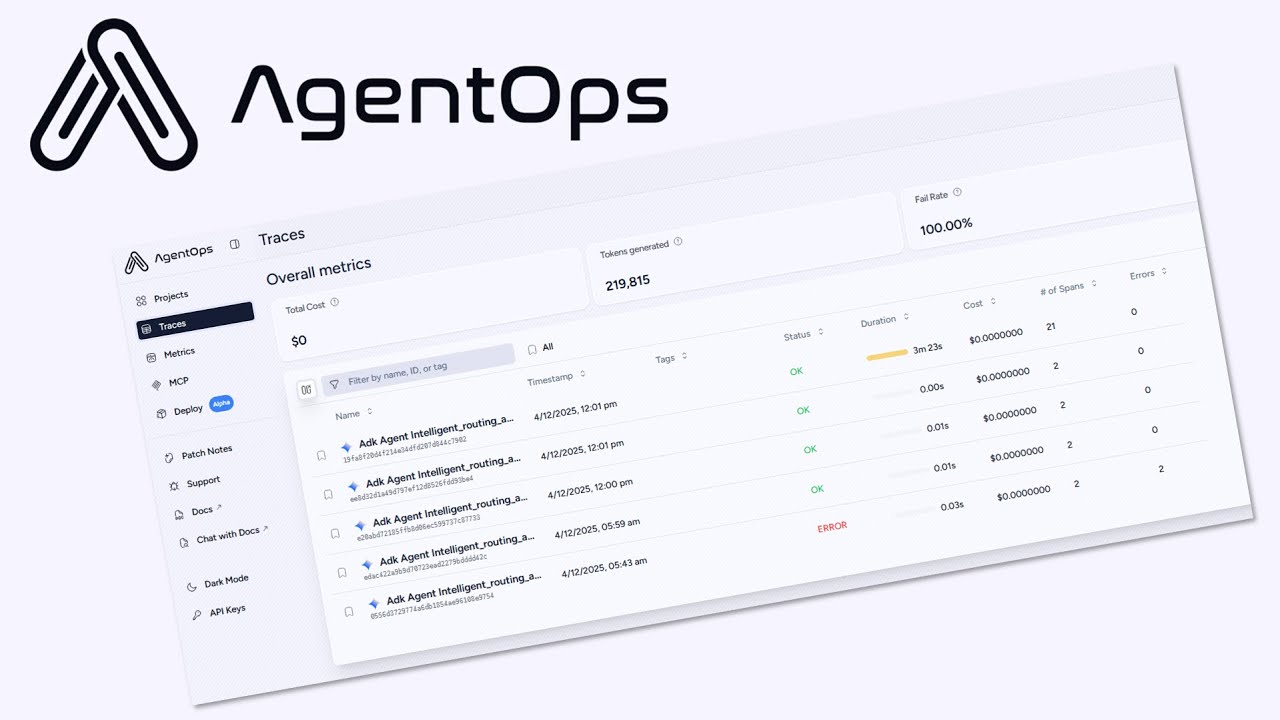Click the MCP sidebar icon
The image size is (1280, 720).
click(156, 384)
